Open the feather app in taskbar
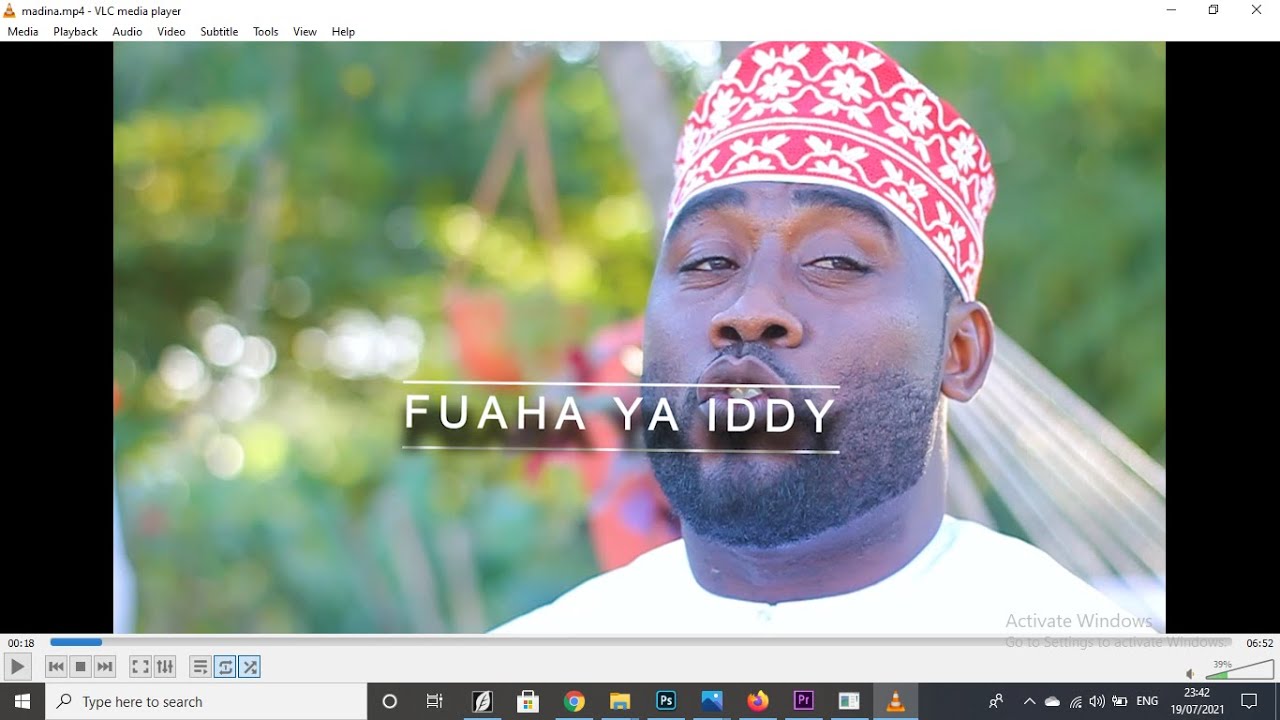1280x720 pixels. pos(482,701)
